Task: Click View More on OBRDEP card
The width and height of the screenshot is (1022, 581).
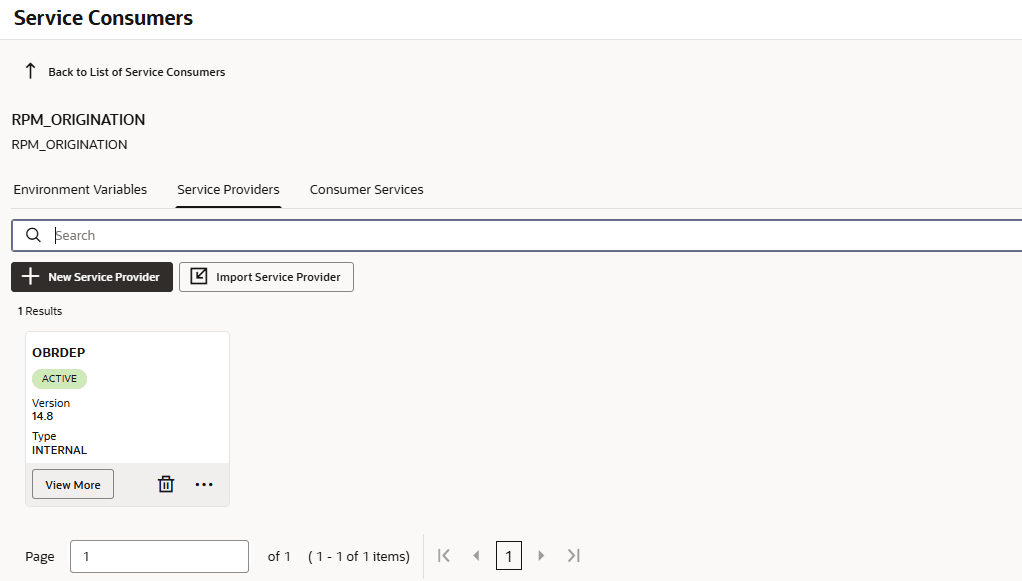Action: pyautogui.click(x=73, y=484)
